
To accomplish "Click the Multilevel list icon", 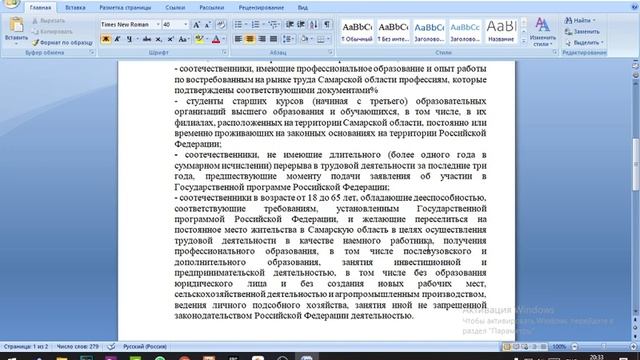I will pos(273,25).
